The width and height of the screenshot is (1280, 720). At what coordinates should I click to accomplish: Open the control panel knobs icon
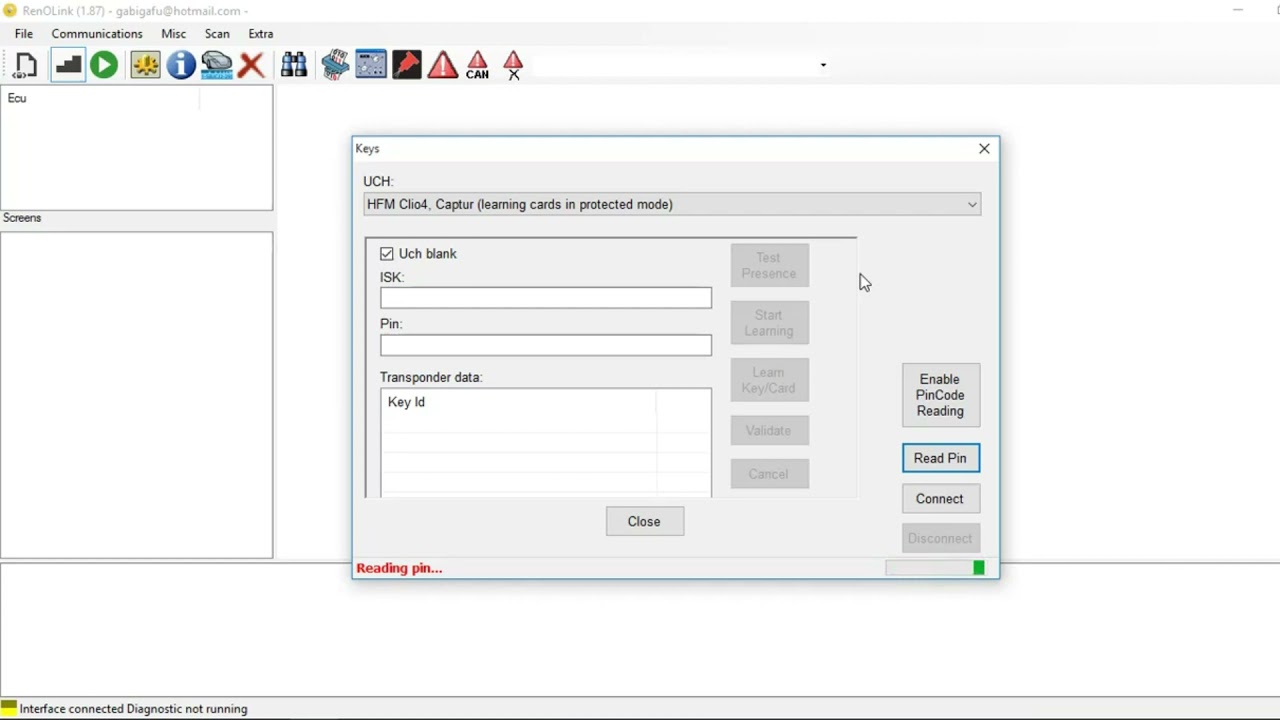click(x=371, y=66)
